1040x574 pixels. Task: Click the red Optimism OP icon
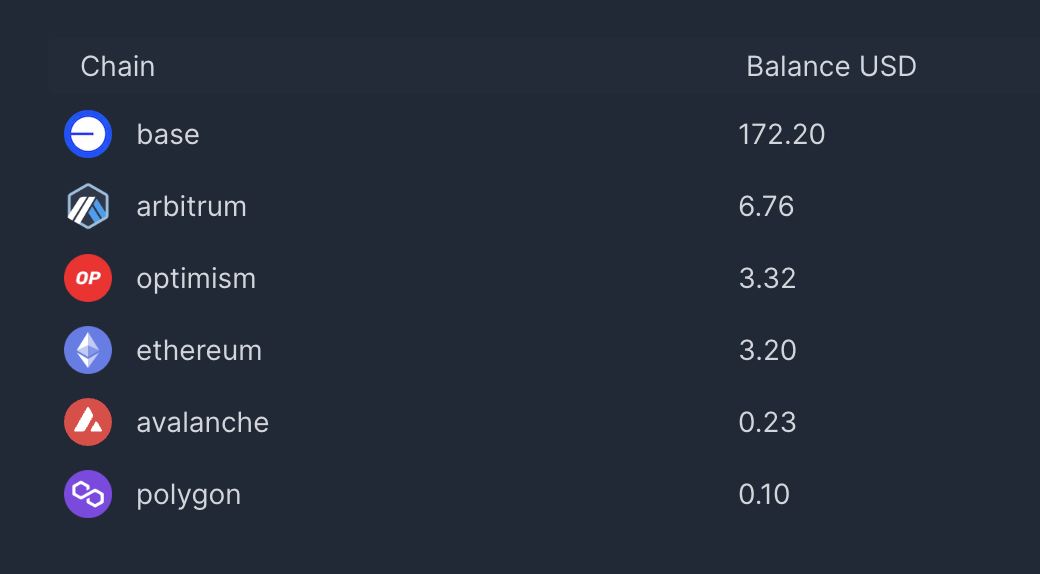point(88,278)
